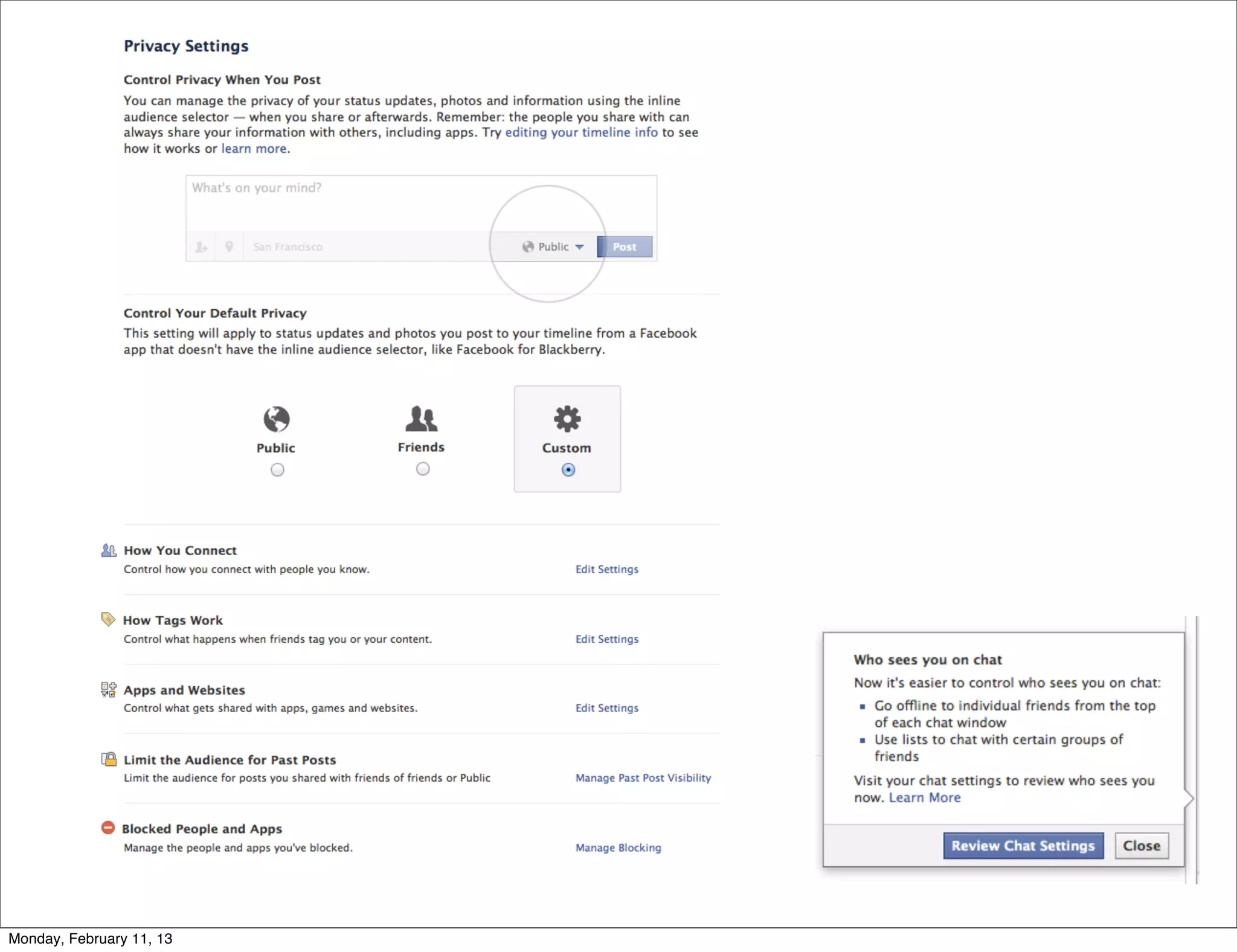Screen dimensions: 1237x952
Task: Open Manage Past Post Visibility link
Action: click(x=643, y=778)
